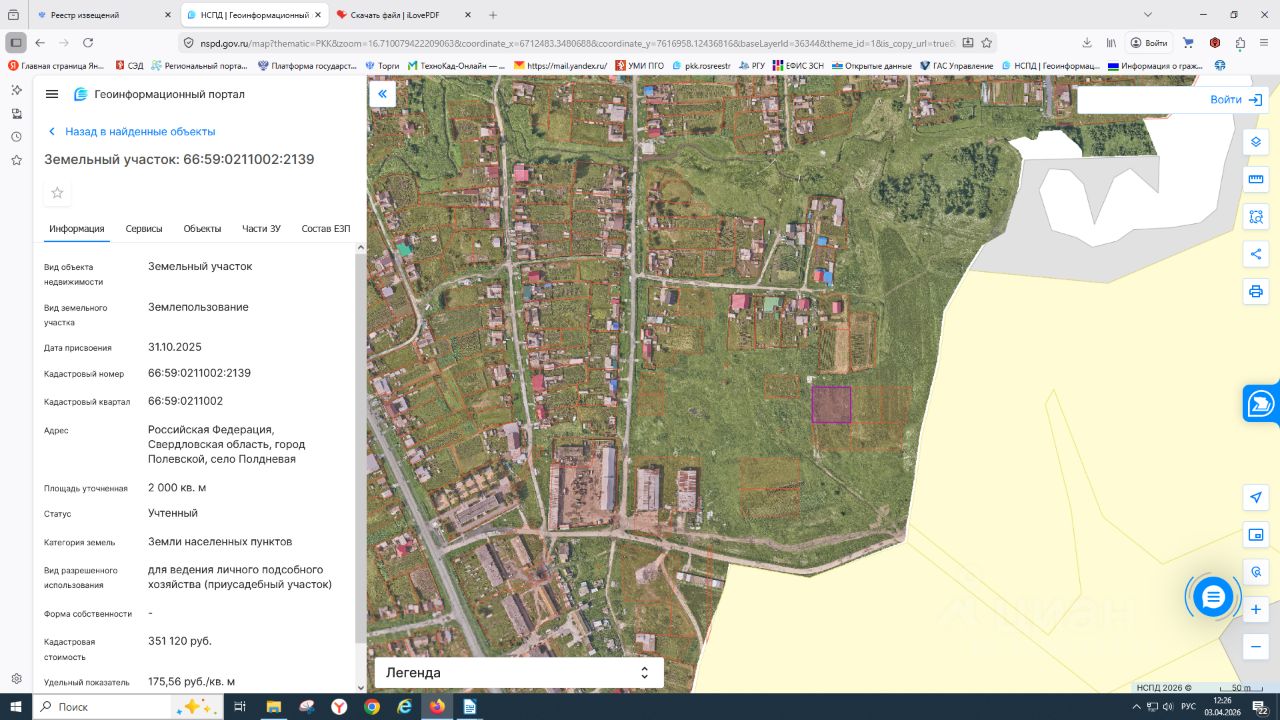The width and height of the screenshot is (1280, 720).
Task: Click the geolocation arrow button
Action: pos(1255,497)
